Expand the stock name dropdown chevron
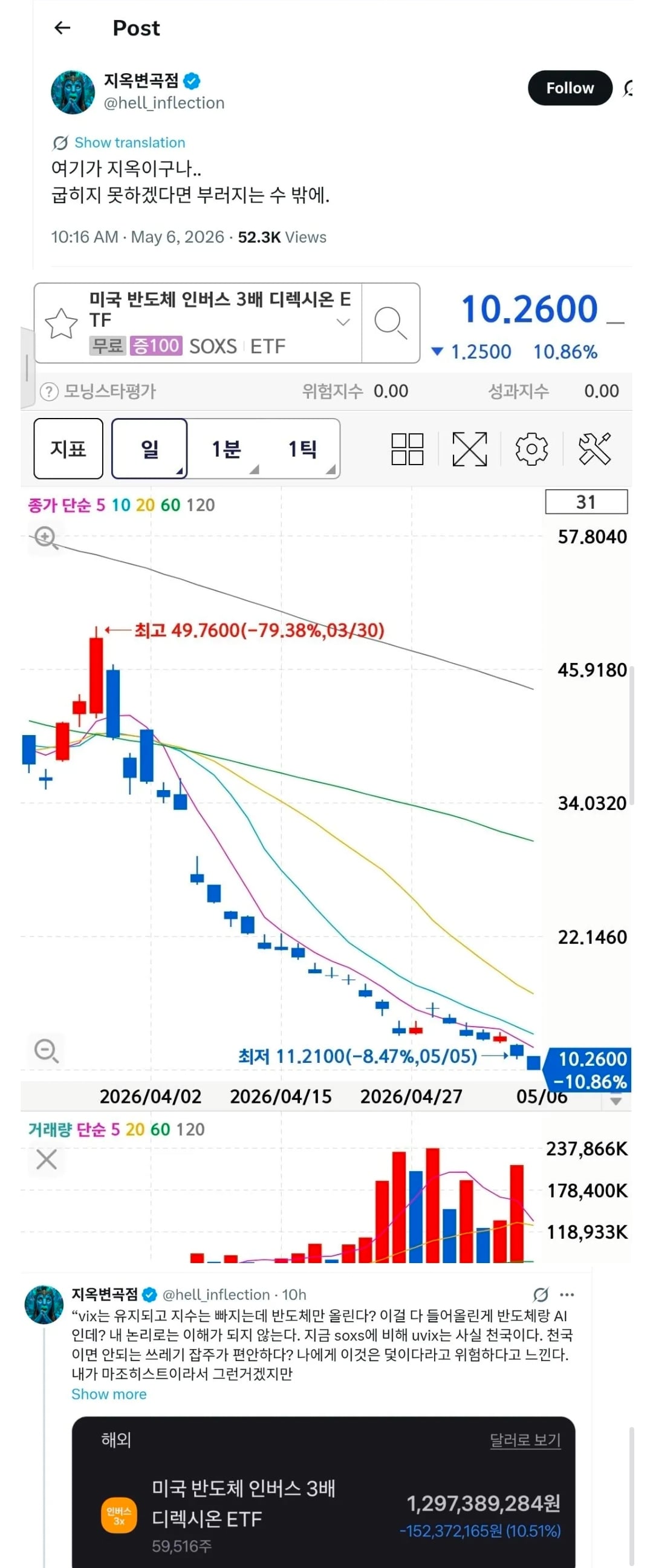Image resolution: width=653 pixels, height=1568 pixels. point(343,322)
